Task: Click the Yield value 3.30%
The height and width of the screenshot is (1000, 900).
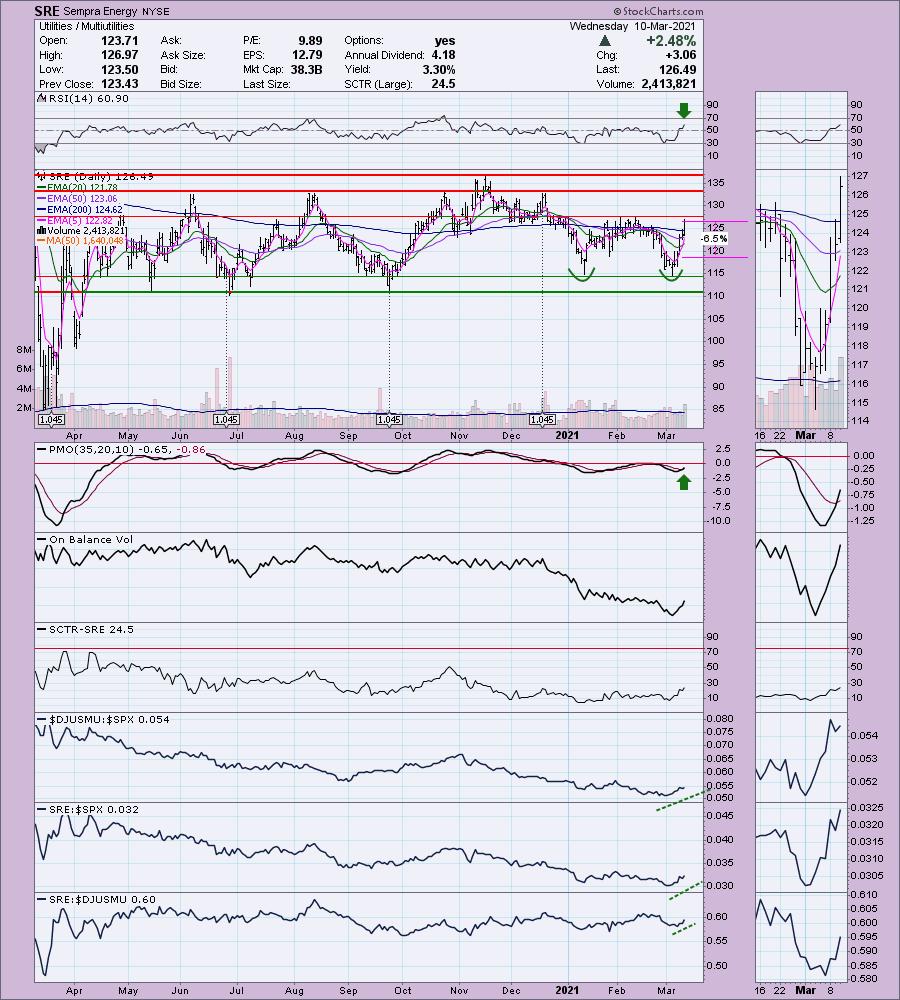Action: tap(438, 70)
